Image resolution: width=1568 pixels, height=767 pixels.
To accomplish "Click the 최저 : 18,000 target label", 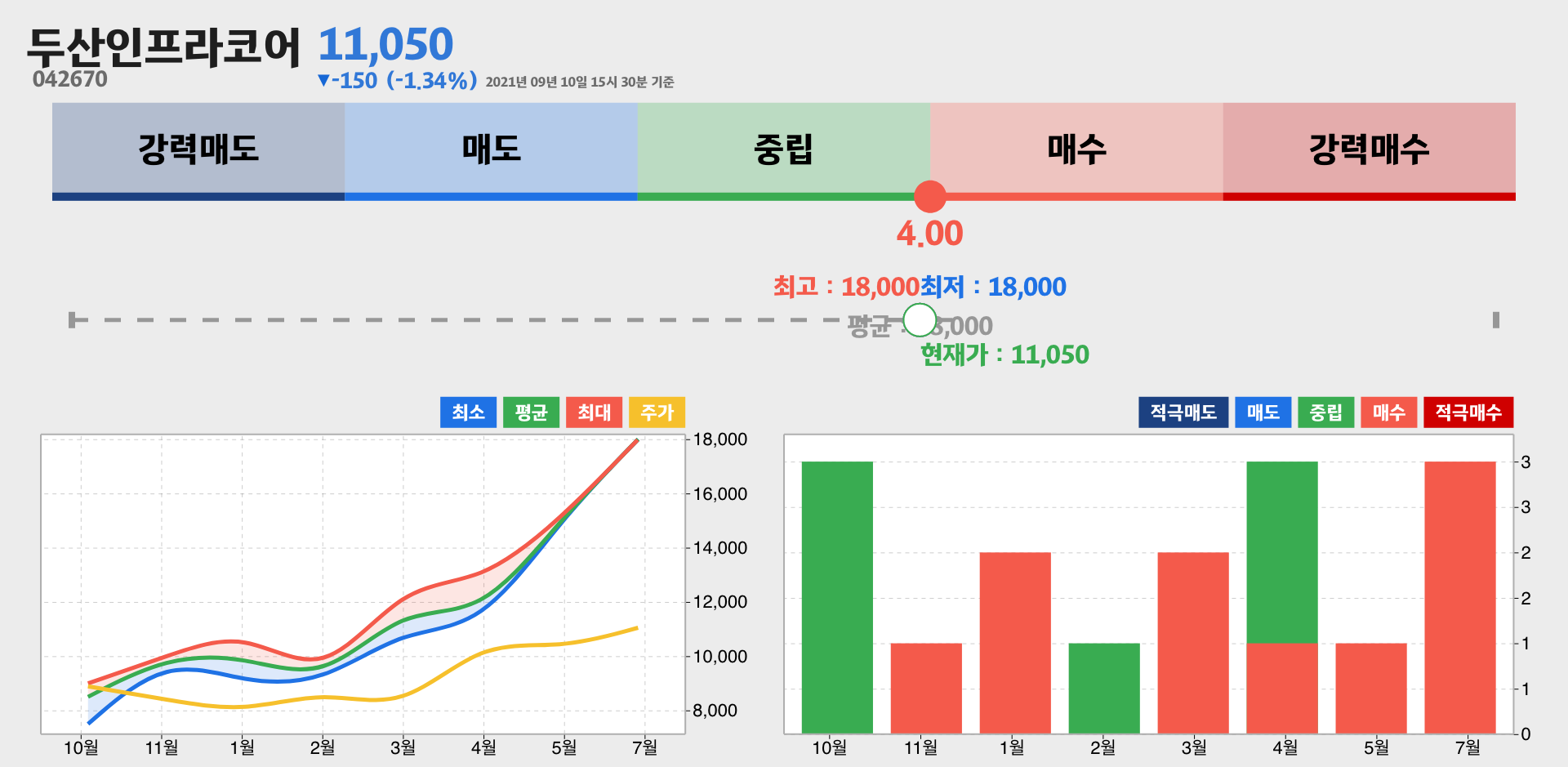I will tap(993, 287).
